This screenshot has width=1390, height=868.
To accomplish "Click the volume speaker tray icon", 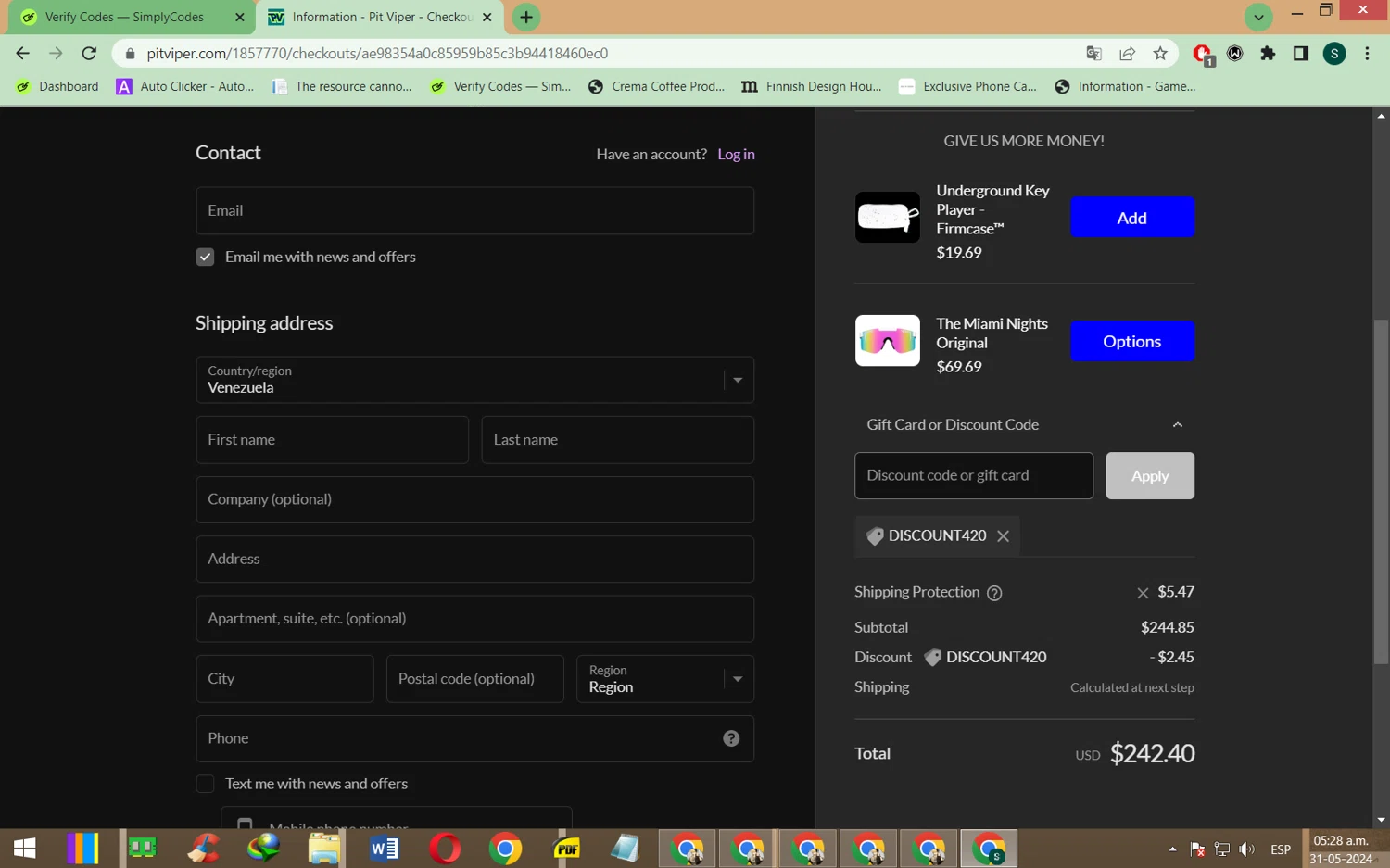I will tap(1247, 849).
